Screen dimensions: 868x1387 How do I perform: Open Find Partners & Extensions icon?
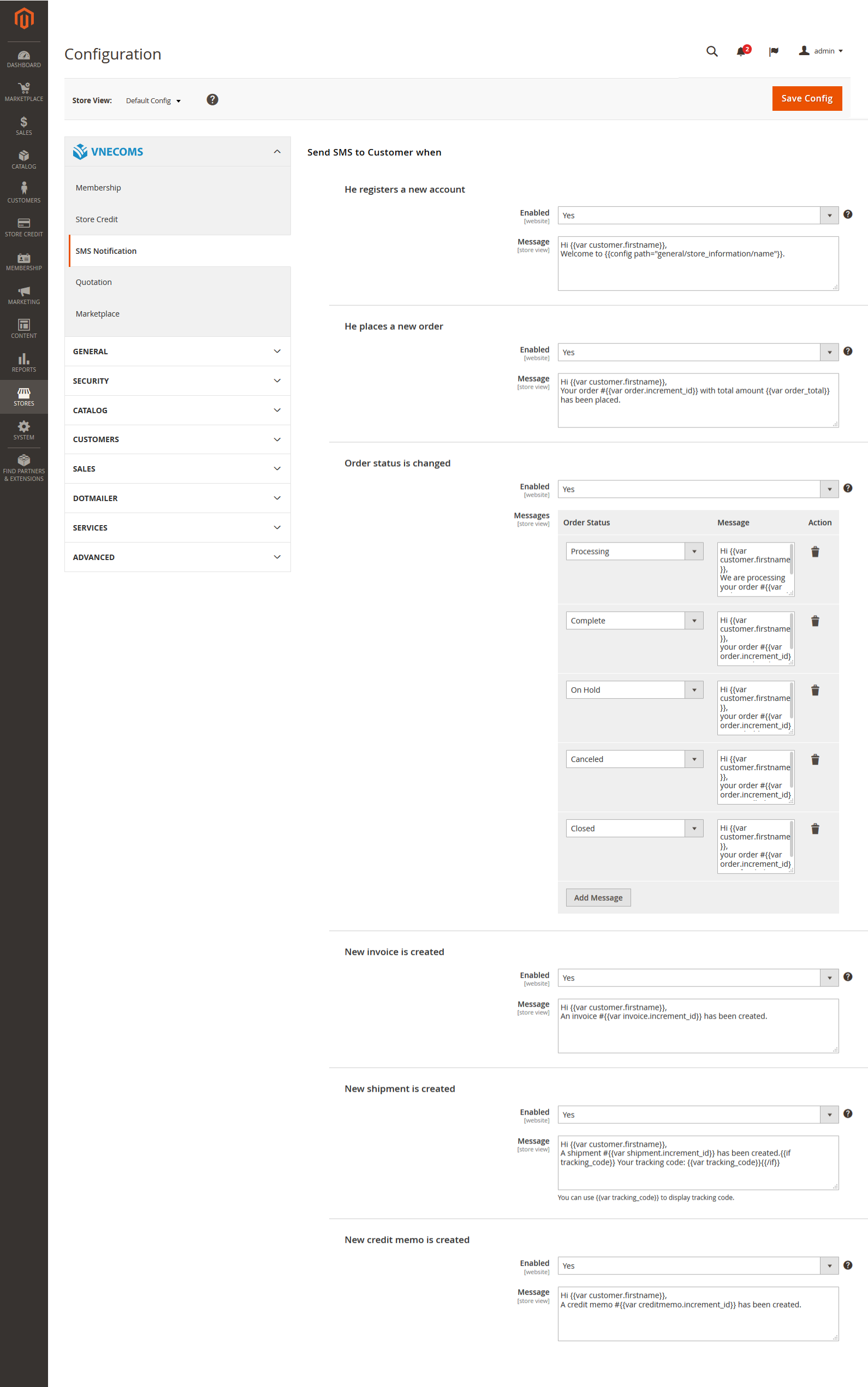pyautogui.click(x=23, y=468)
